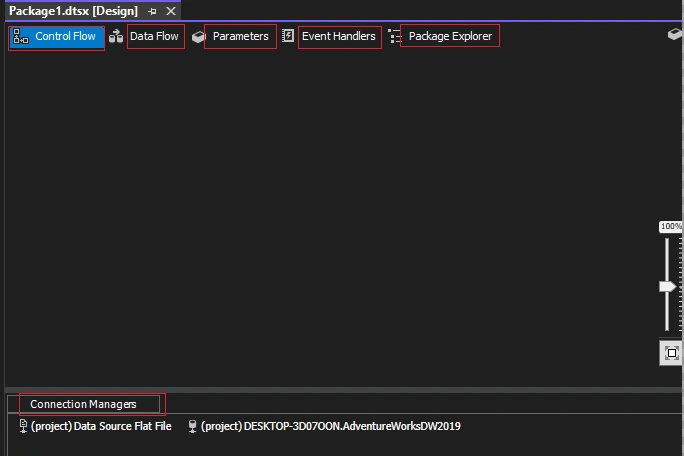The height and width of the screenshot is (456, 684).
Task: Click the Parameters tab icon
Action: (x=198, y=37)
